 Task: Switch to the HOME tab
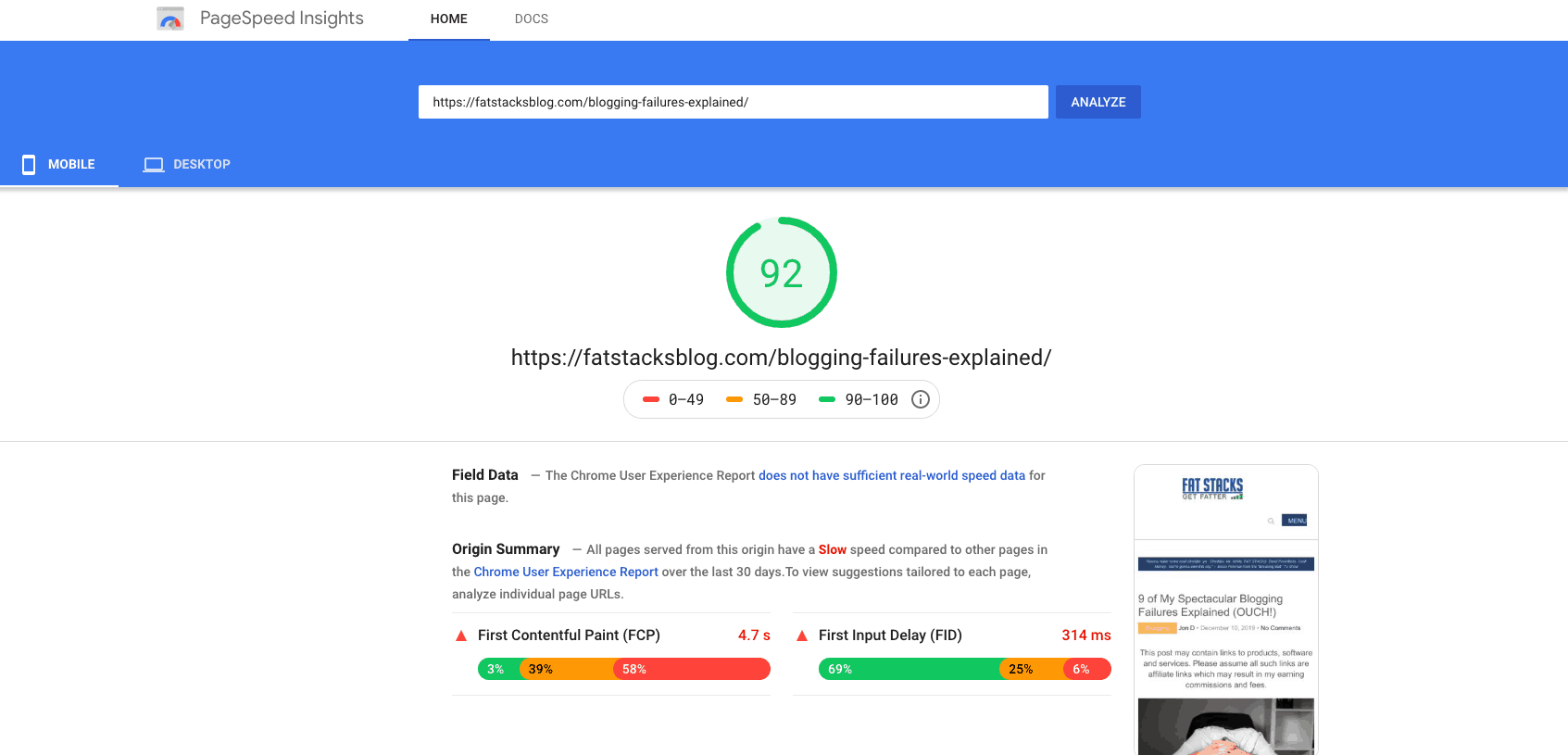click(x=448, y=19)
